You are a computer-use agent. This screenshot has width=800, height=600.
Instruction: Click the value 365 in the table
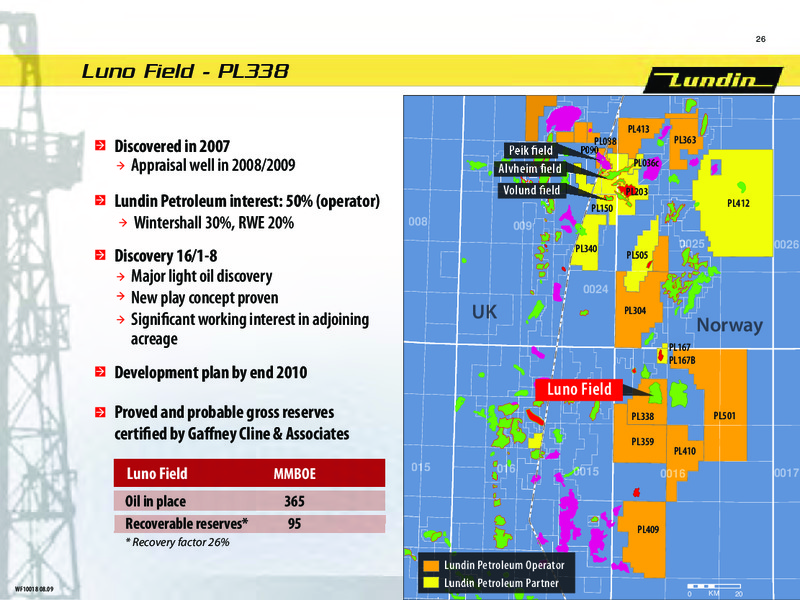point(294,501)
